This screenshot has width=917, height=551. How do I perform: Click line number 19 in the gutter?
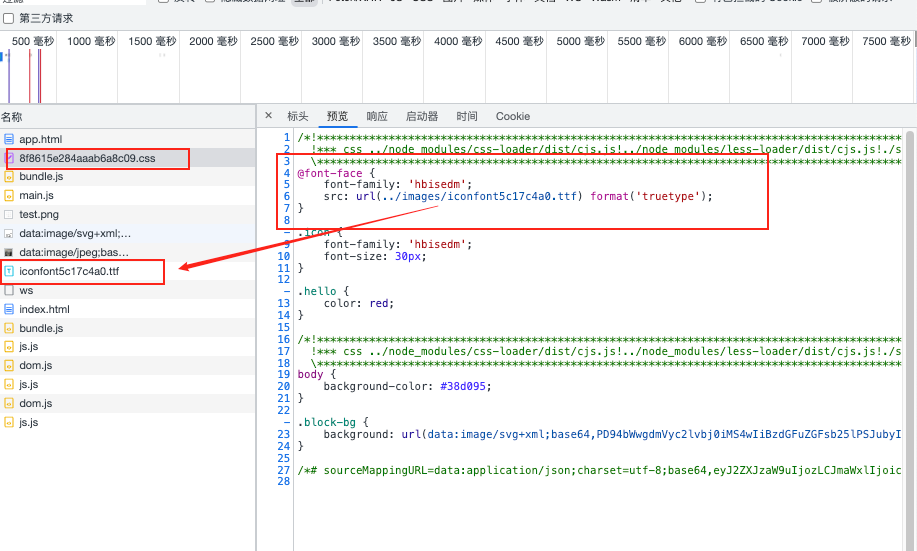tap(284, 374)
